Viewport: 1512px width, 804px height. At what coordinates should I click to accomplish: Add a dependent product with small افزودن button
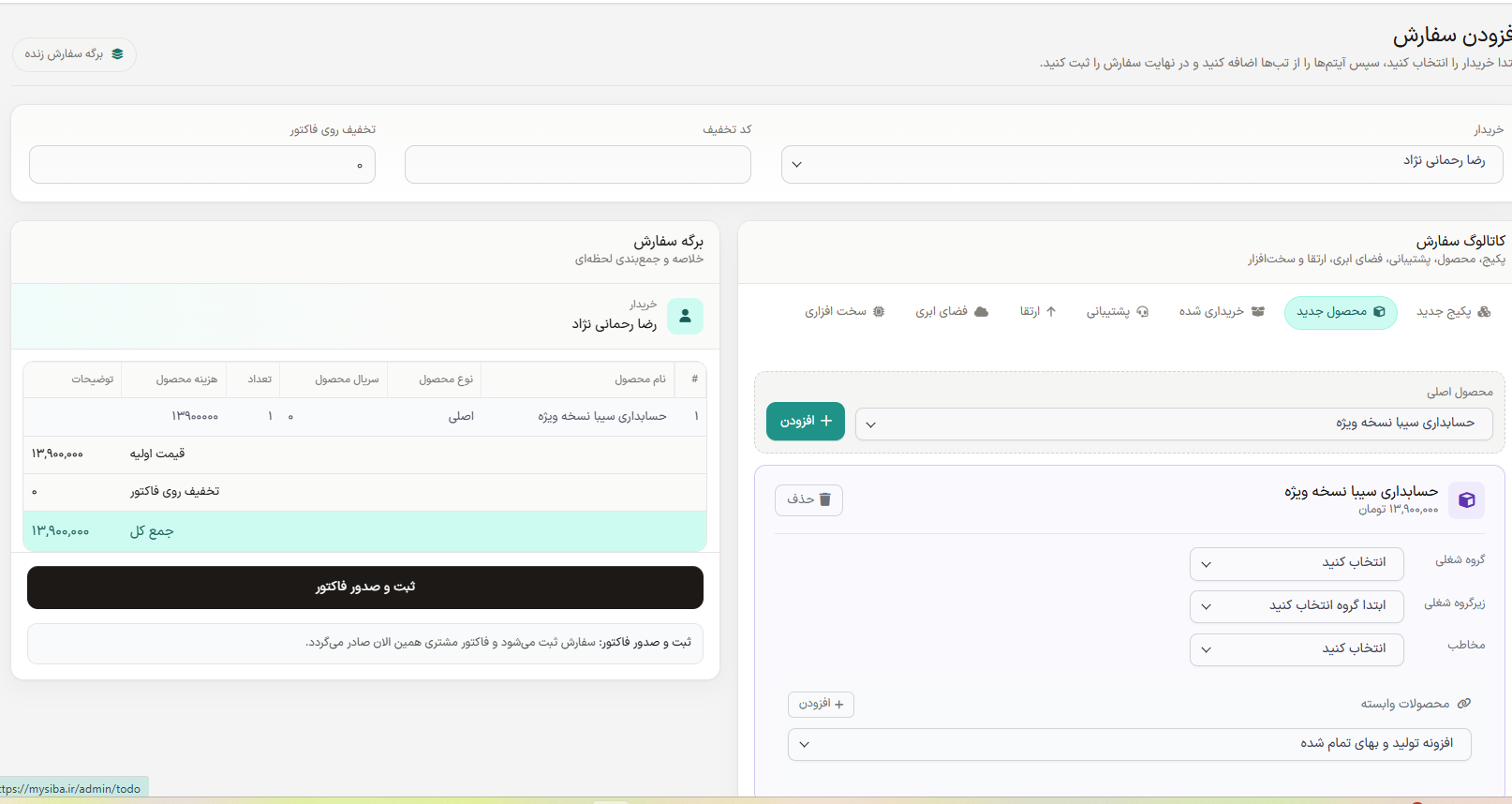[x=821, y=704]
